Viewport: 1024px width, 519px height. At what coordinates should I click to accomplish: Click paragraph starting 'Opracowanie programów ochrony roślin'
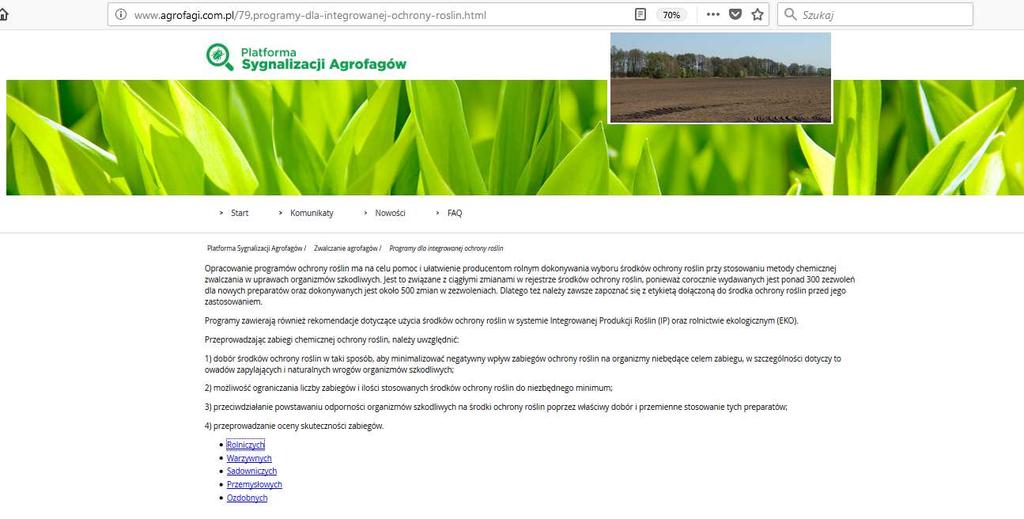click(x=530, y=285)
